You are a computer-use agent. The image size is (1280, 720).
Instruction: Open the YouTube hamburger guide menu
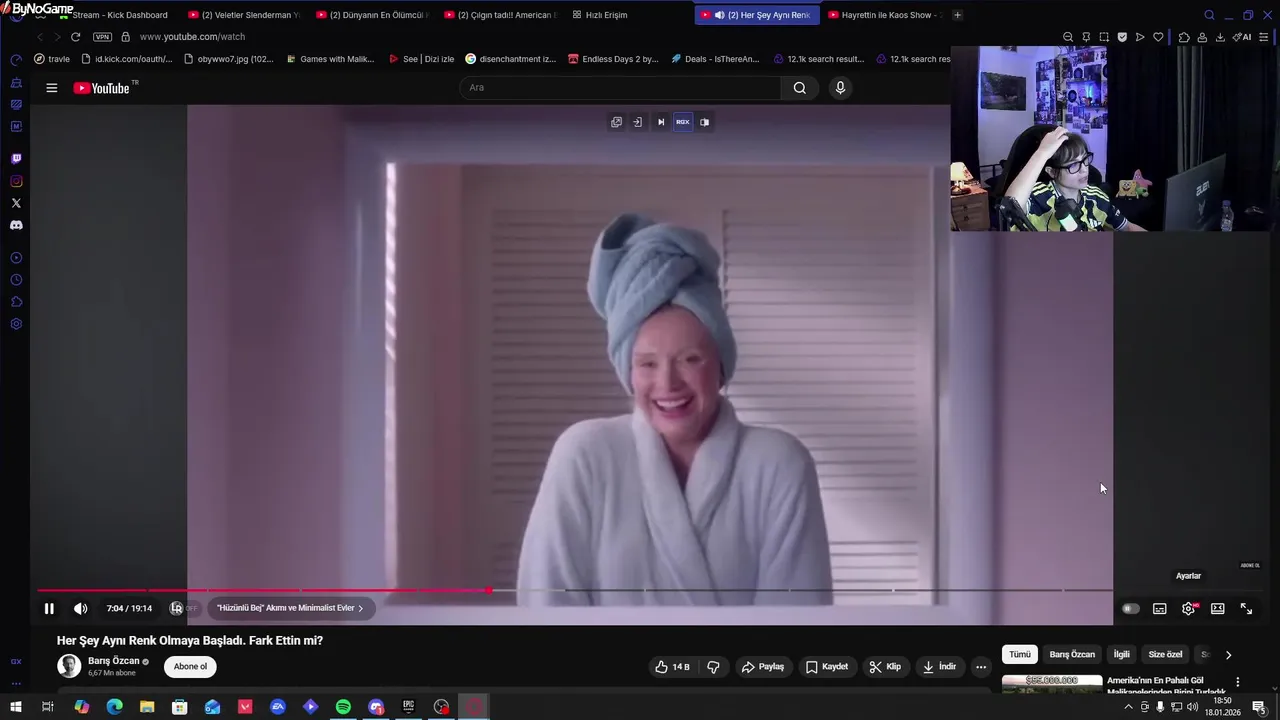(x=51, y=88)
